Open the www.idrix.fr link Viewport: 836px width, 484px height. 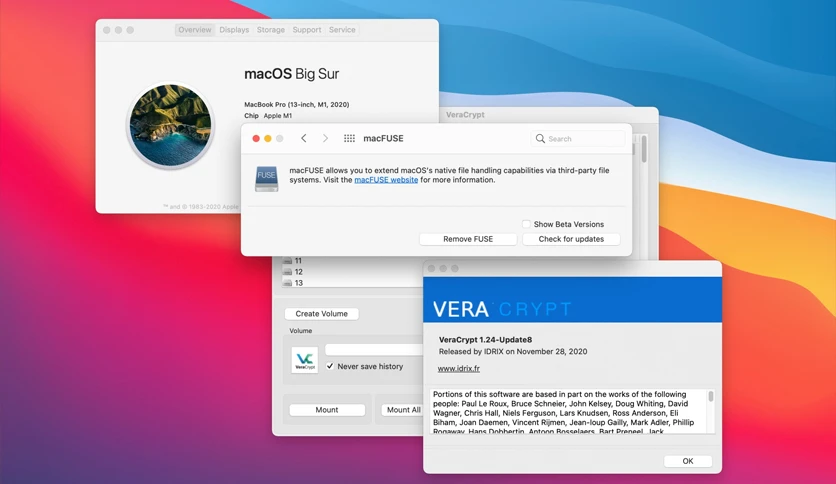point(459,368)
